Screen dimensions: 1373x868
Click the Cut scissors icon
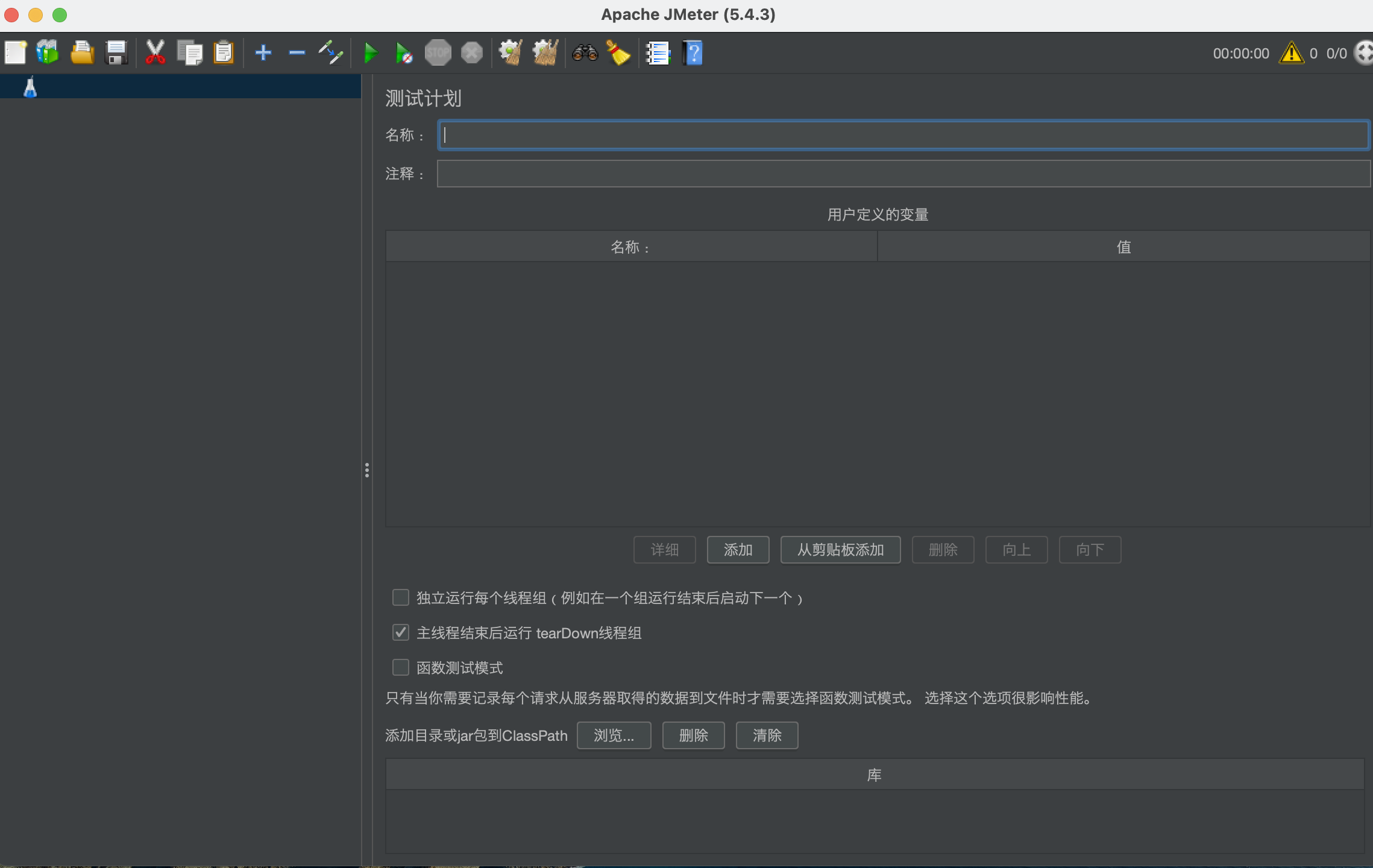(x=156, y=53)
